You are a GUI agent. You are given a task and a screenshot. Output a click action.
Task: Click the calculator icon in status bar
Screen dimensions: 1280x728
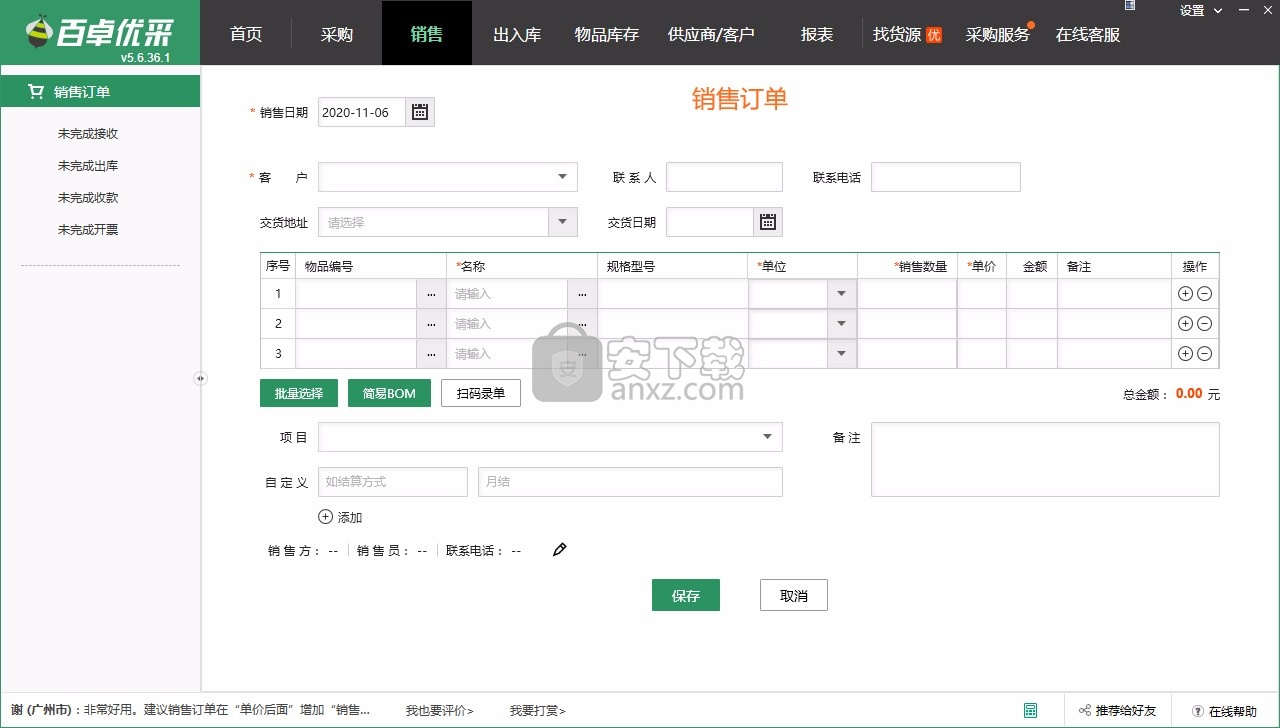[1030, 710]
